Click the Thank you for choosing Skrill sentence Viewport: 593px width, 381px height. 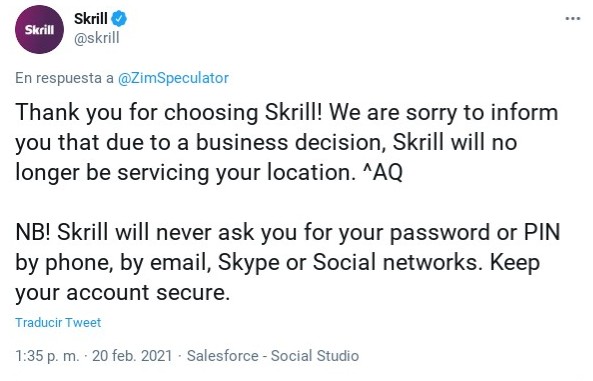pyautogui.click(x=169, y=112)
